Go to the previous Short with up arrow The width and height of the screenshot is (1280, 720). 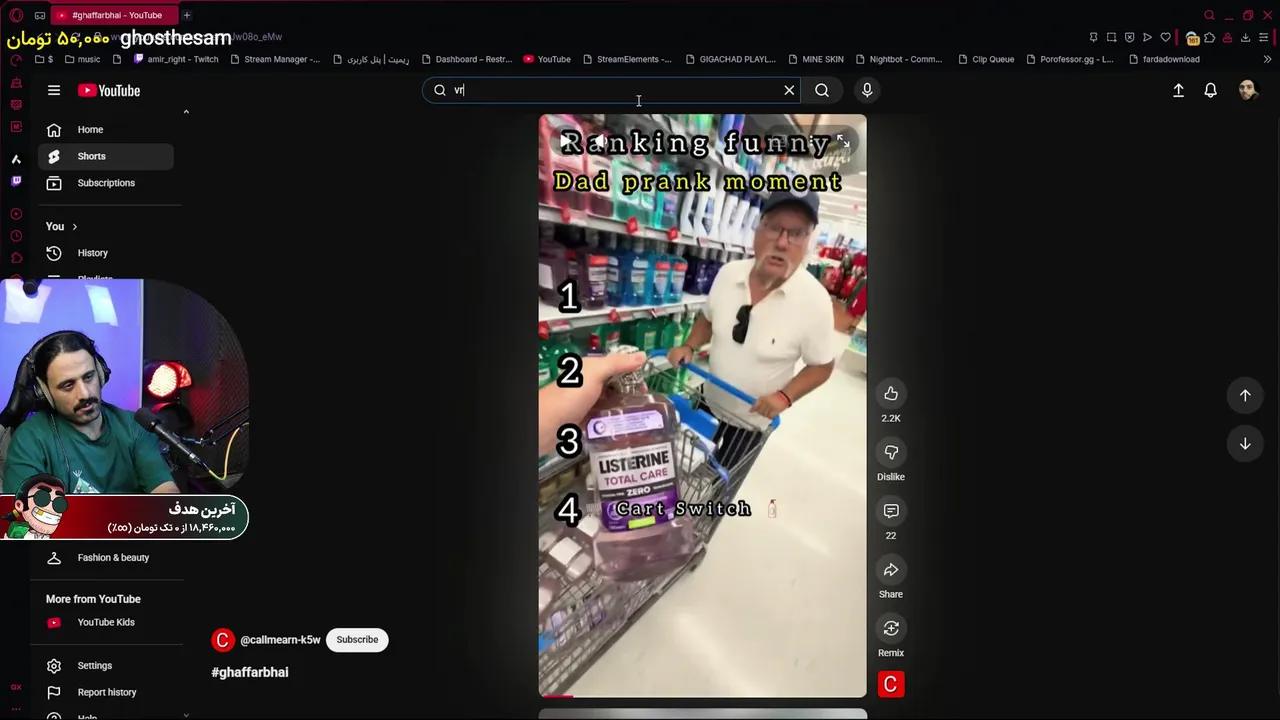(1245, 395)
